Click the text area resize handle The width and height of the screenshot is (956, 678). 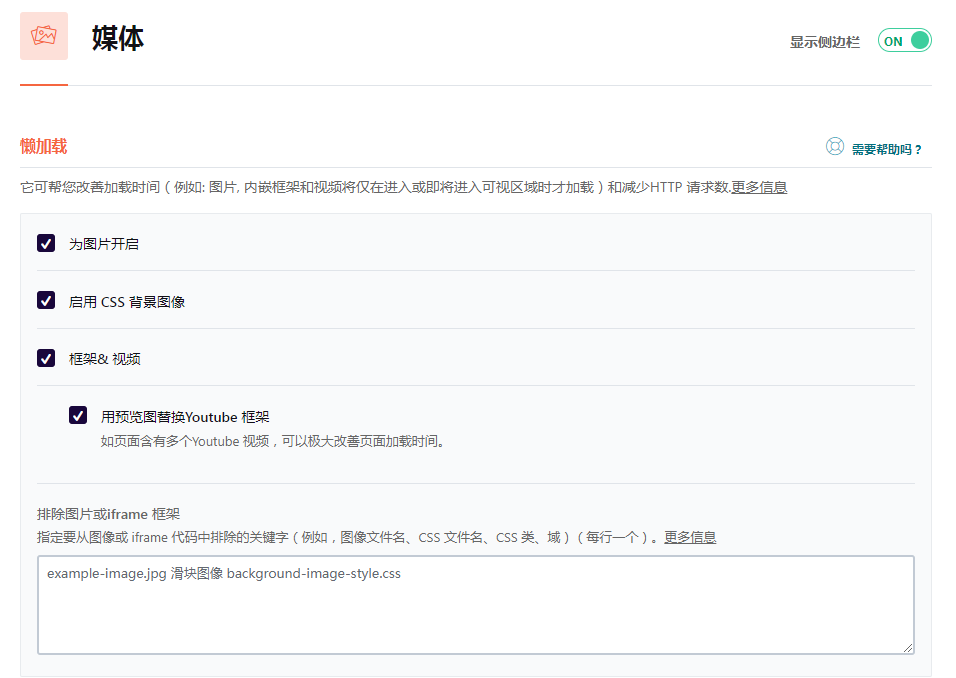[908, 648]
